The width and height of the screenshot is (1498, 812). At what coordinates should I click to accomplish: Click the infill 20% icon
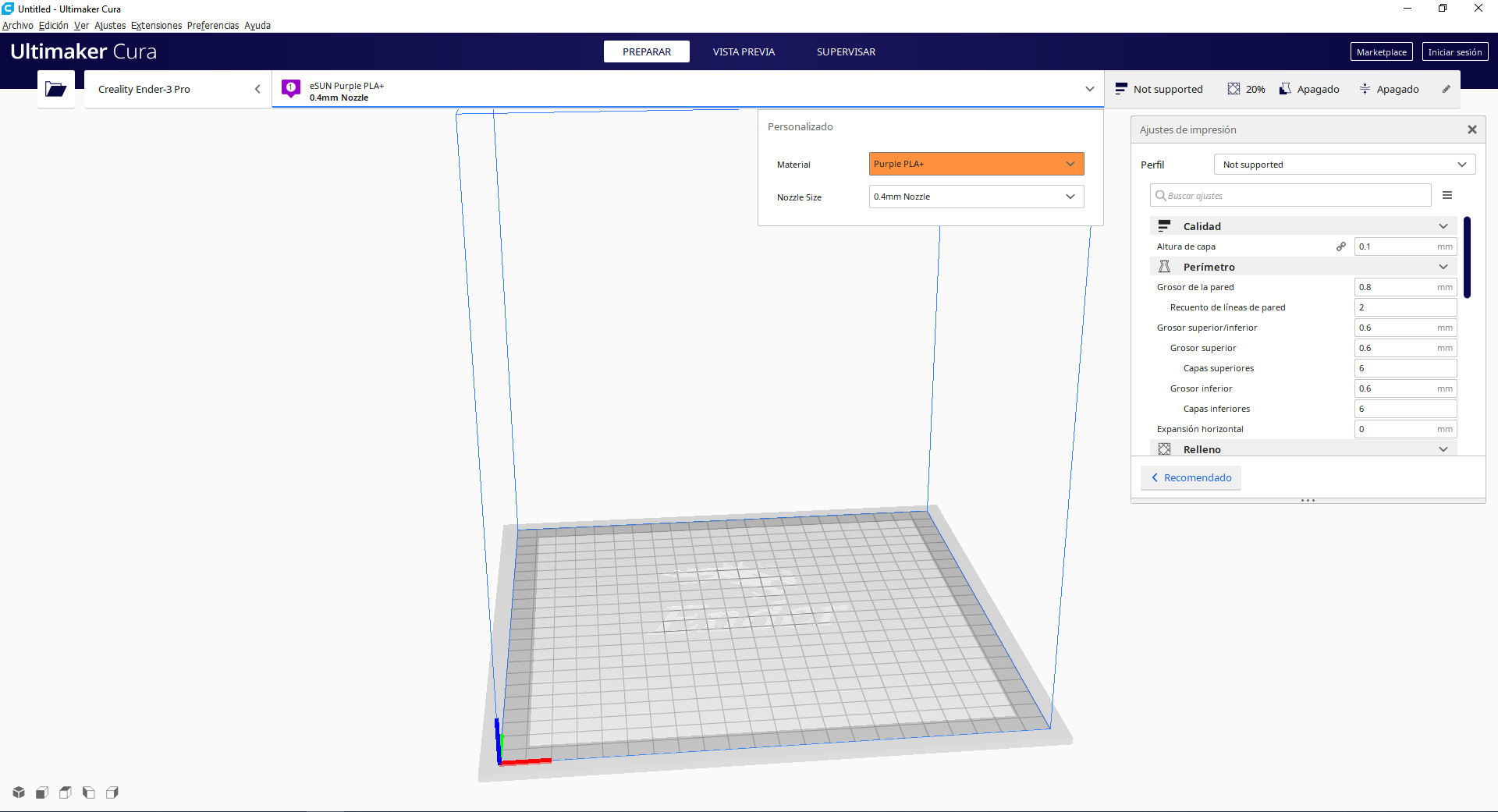point(1234,89)
